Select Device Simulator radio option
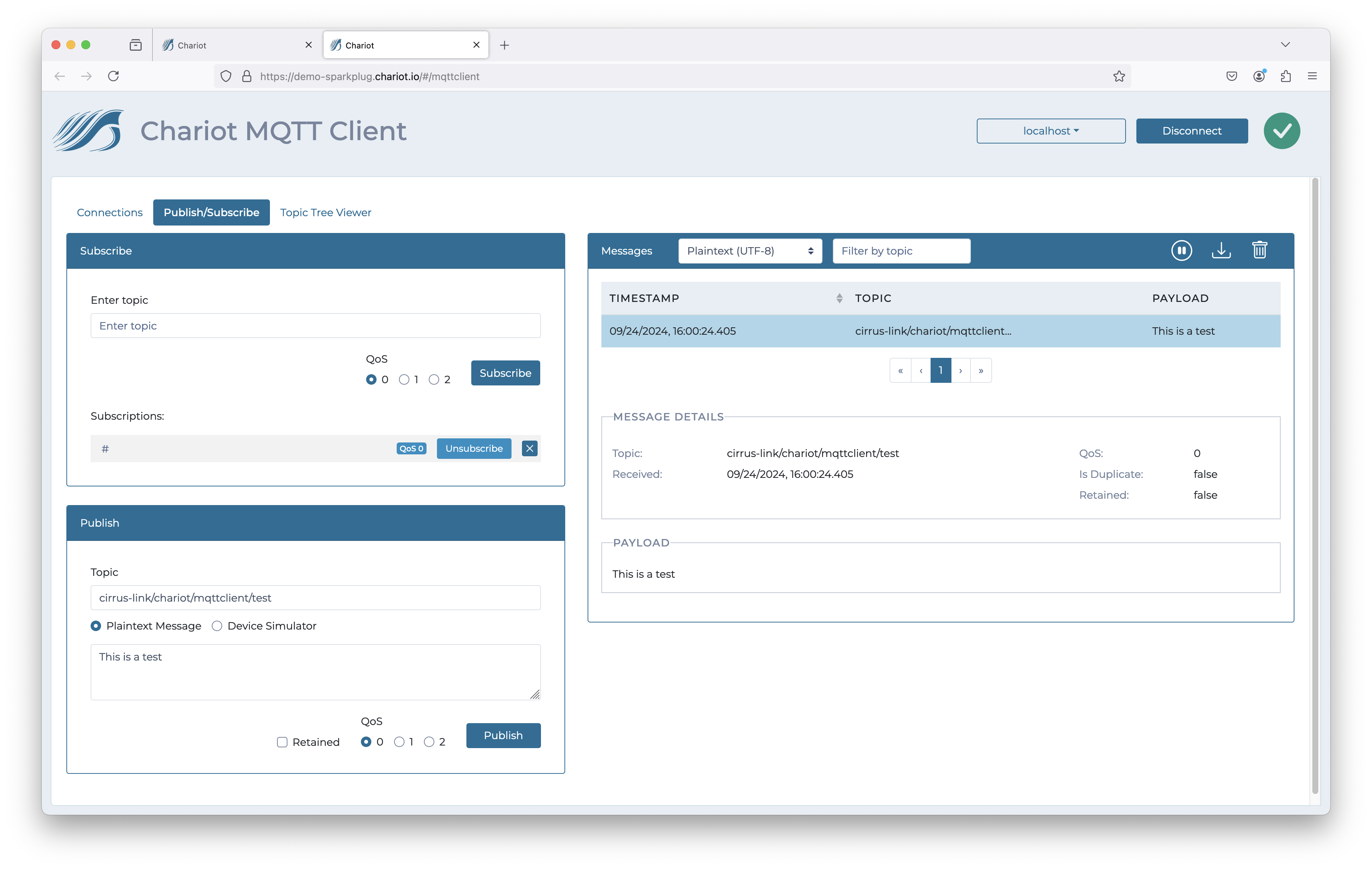Viewport: 1372px width, 870px height. point(217,625)
